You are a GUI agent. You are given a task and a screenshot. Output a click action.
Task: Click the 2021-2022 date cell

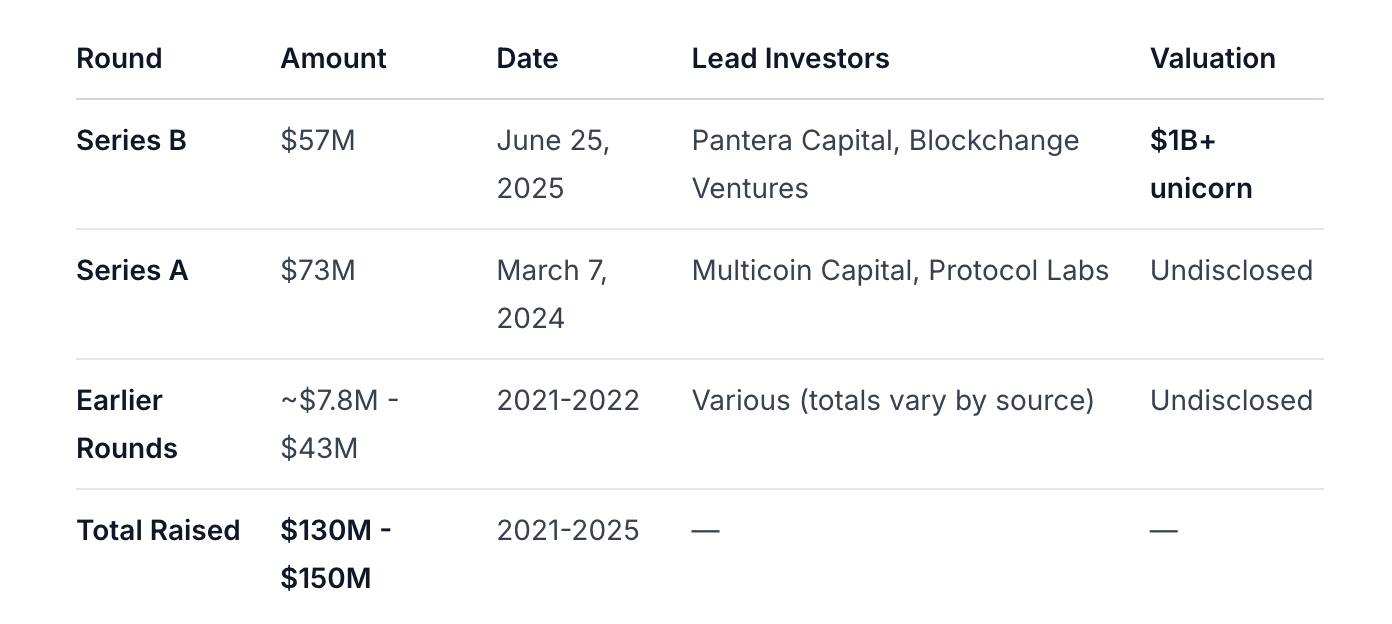pos(568,401)
